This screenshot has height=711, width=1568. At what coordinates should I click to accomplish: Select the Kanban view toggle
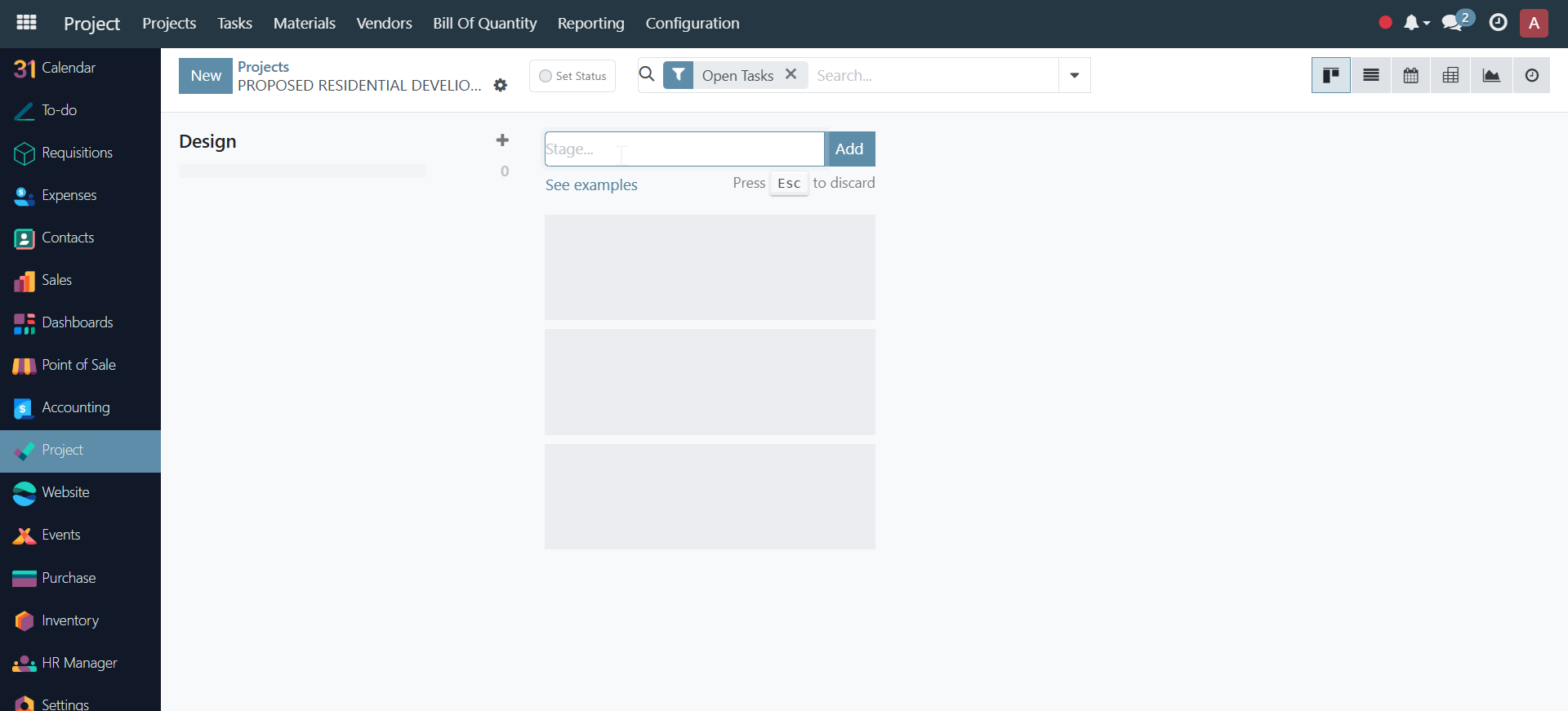(1330, 75)
